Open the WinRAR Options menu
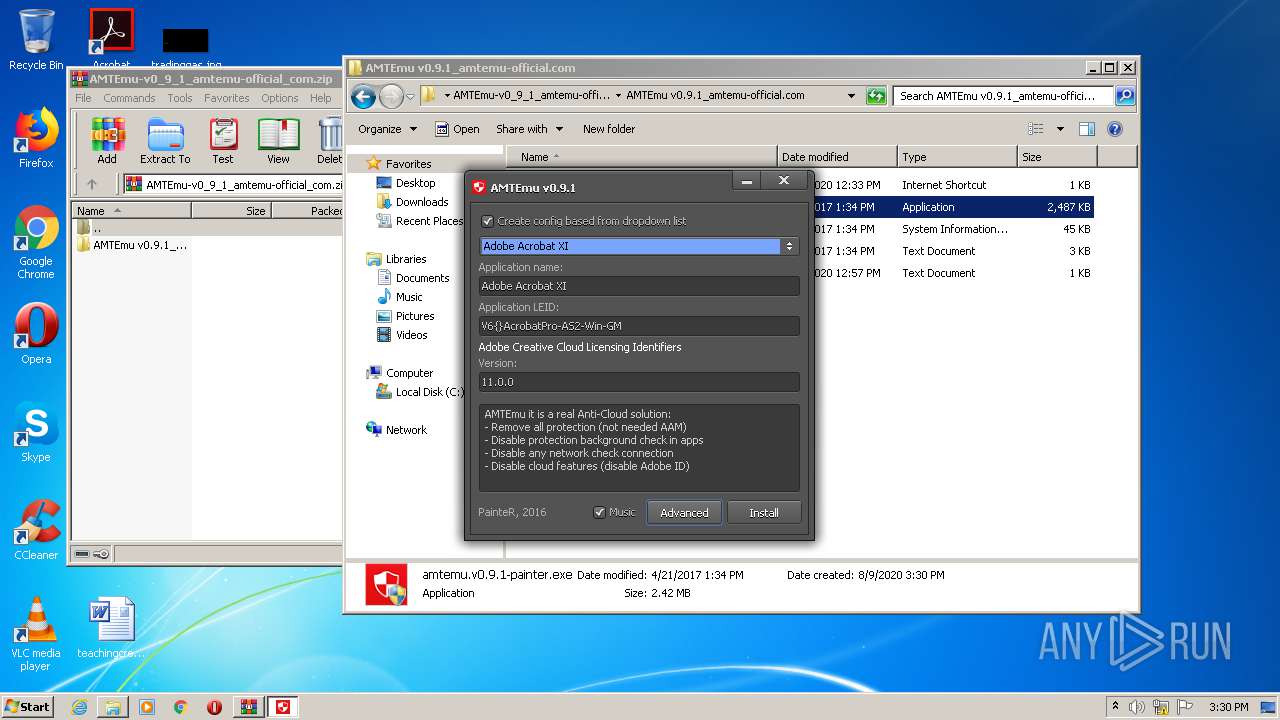Viewport: 1280px width, 720px height. [x=280, y=98]
